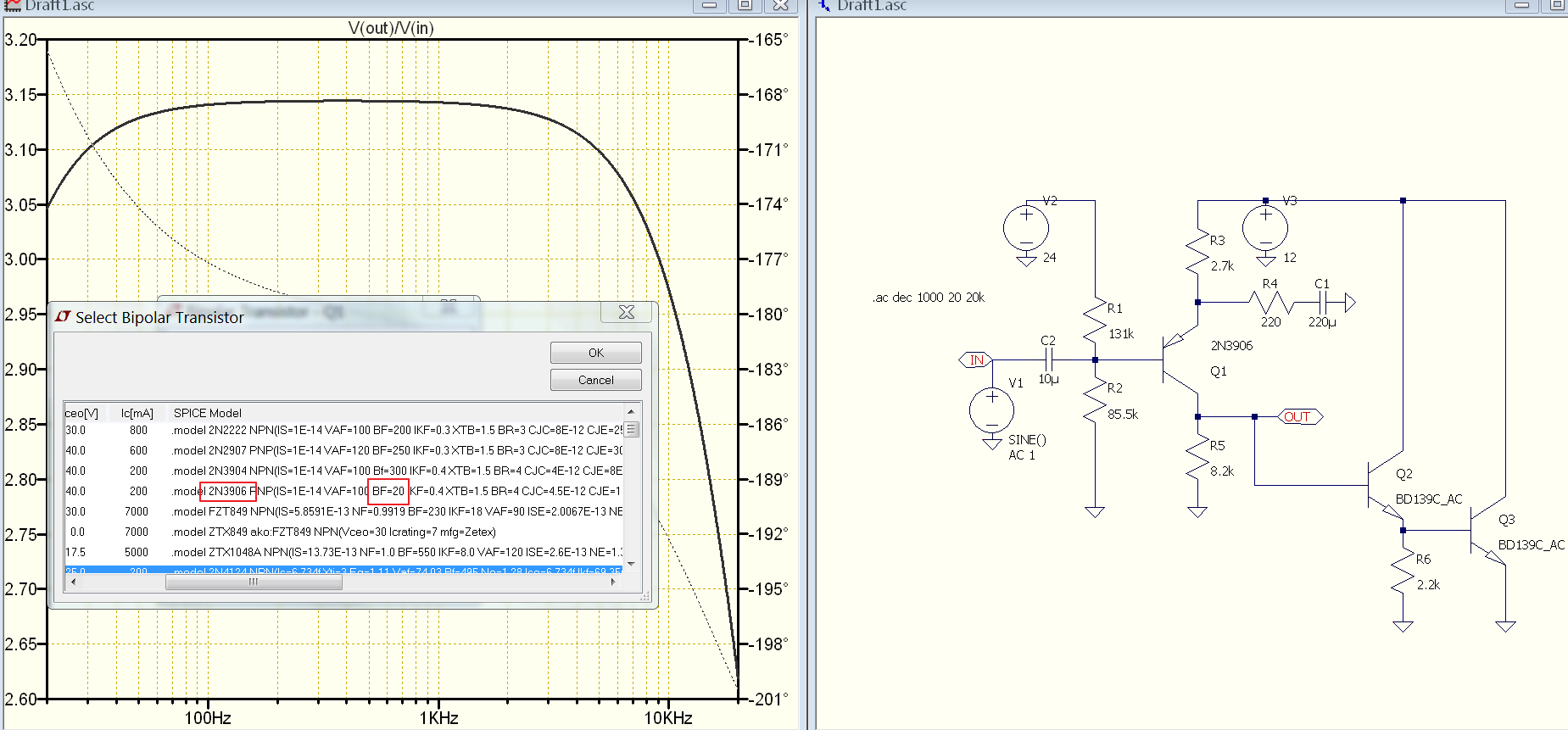
Task: Click the ground symbol below R5
Action: (x=1197, y=512)
